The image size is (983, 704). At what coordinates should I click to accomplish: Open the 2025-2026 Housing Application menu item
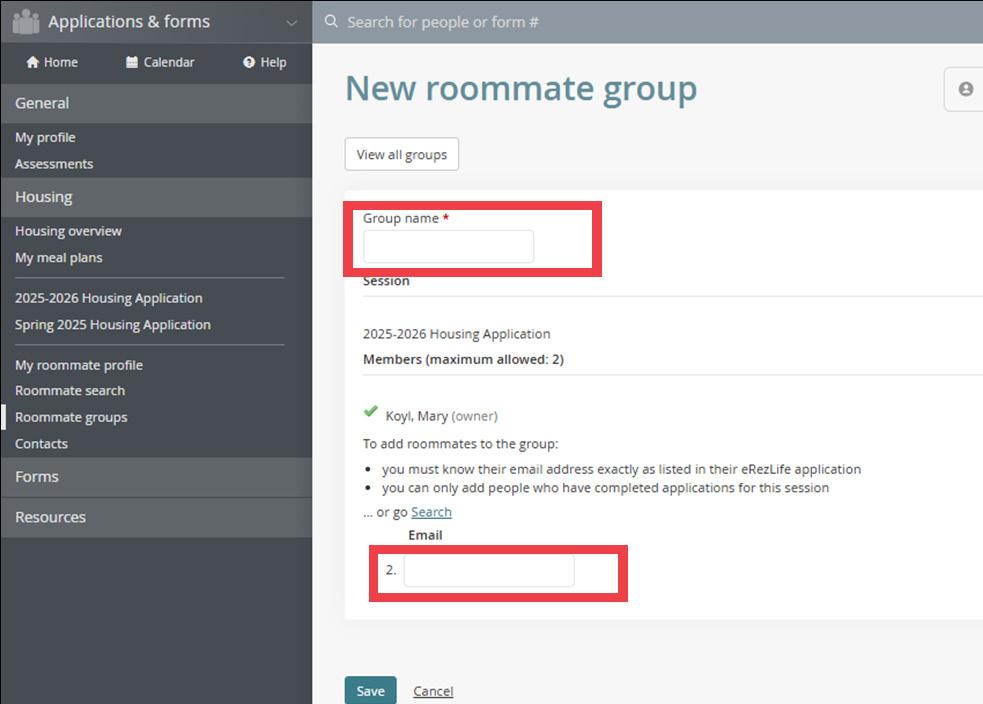pos(108,298)
